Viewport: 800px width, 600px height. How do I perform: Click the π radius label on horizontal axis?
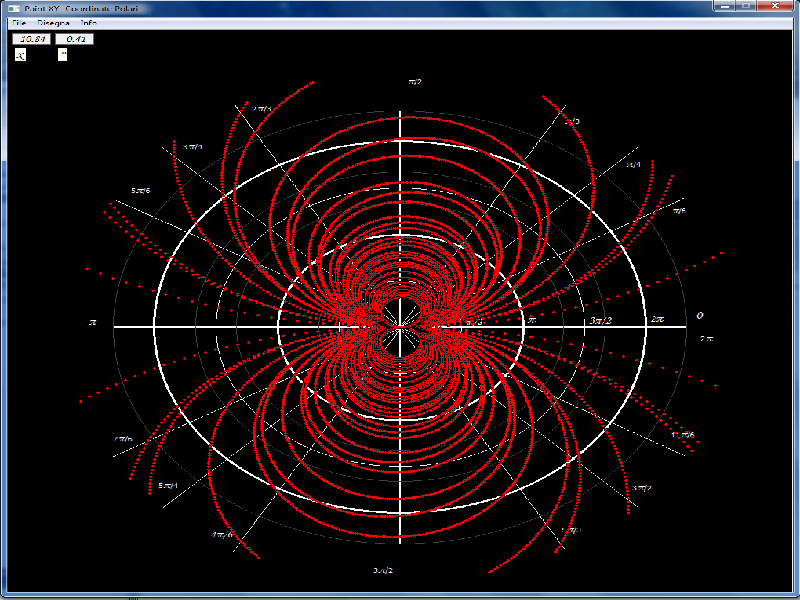click(x=532, y=319)
